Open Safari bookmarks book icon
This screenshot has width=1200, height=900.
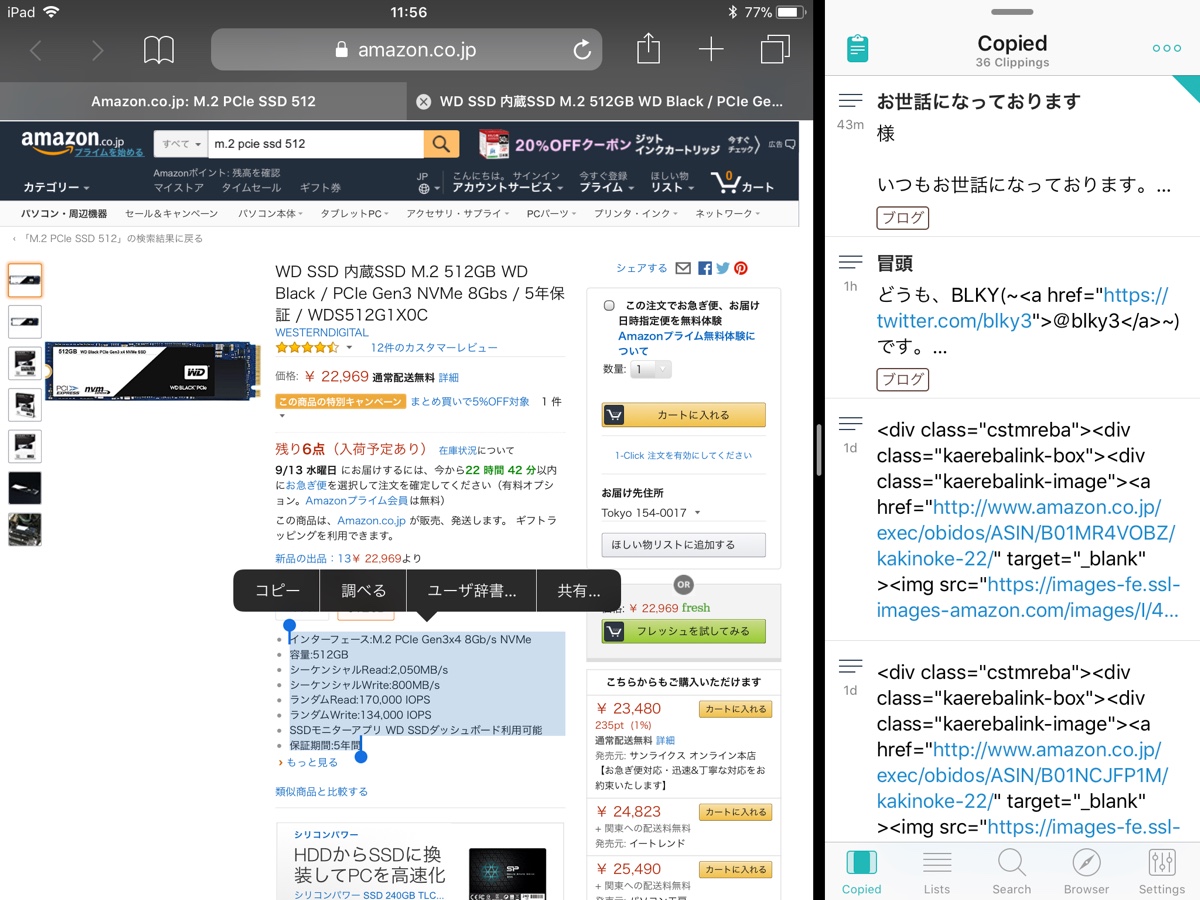159,50
